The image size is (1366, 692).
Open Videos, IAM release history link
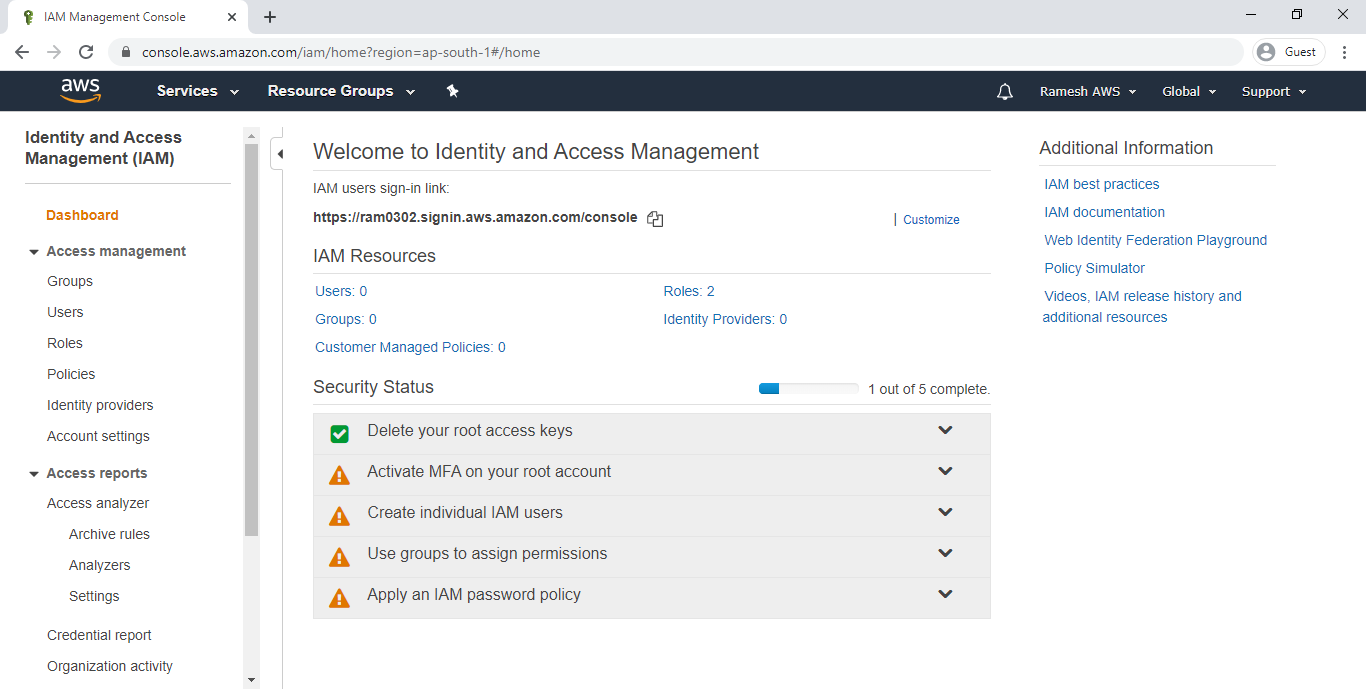click(x=1142, y=306)
